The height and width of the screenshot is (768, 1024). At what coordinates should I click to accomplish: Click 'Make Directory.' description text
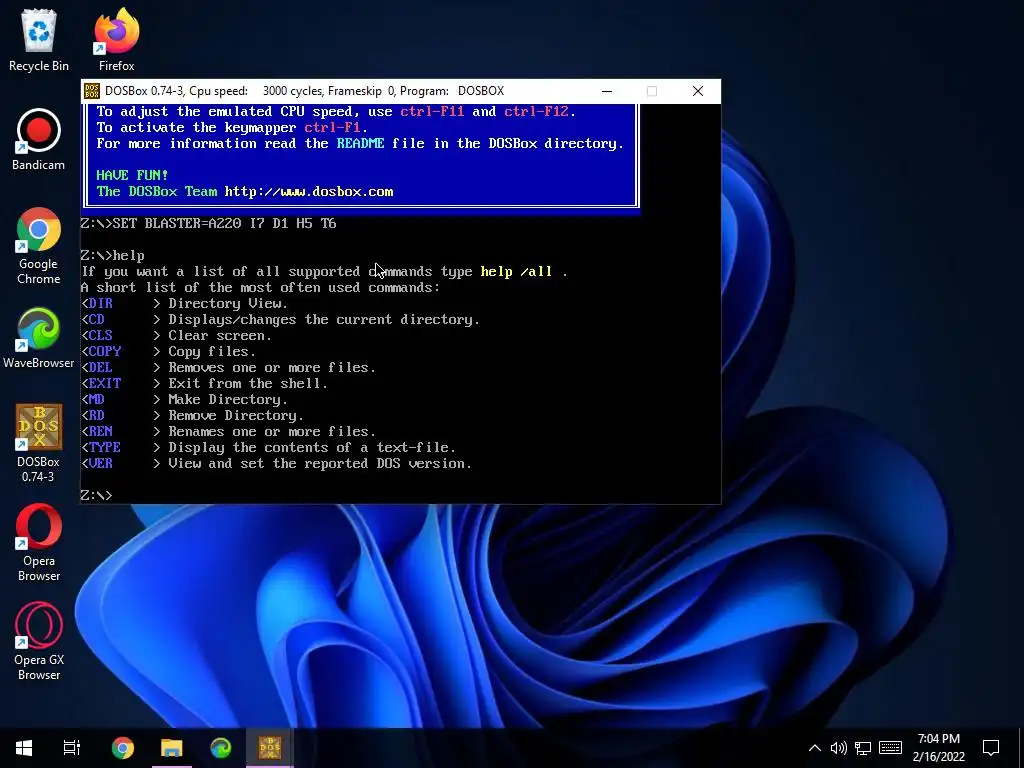[228, 399]
